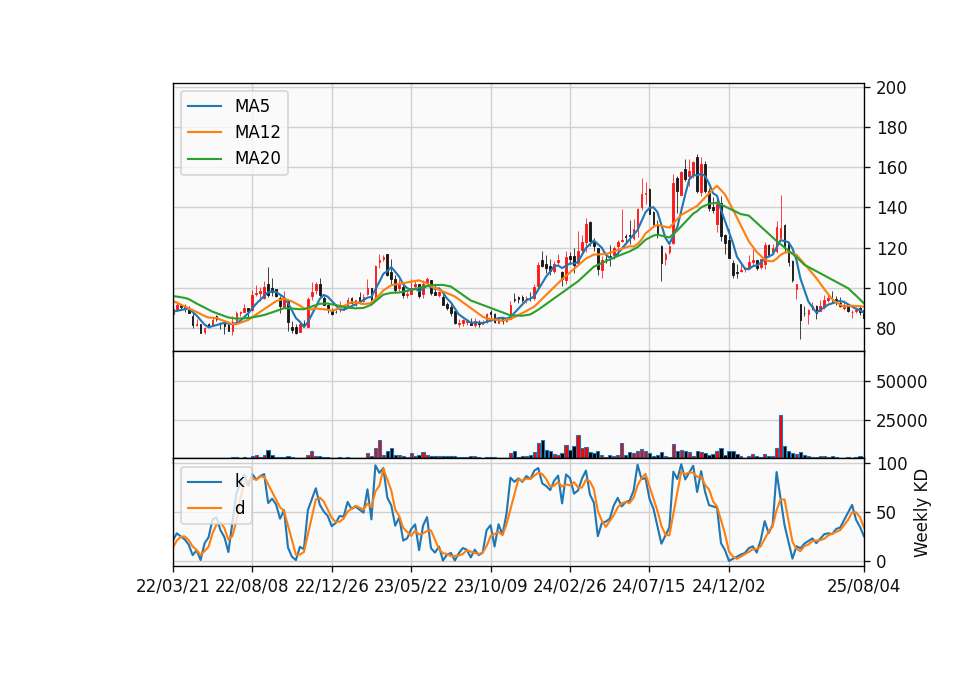Viewport: 960px width, 690px height.
Task: Click the 23/10/09 date label
Action: [490, 586]
